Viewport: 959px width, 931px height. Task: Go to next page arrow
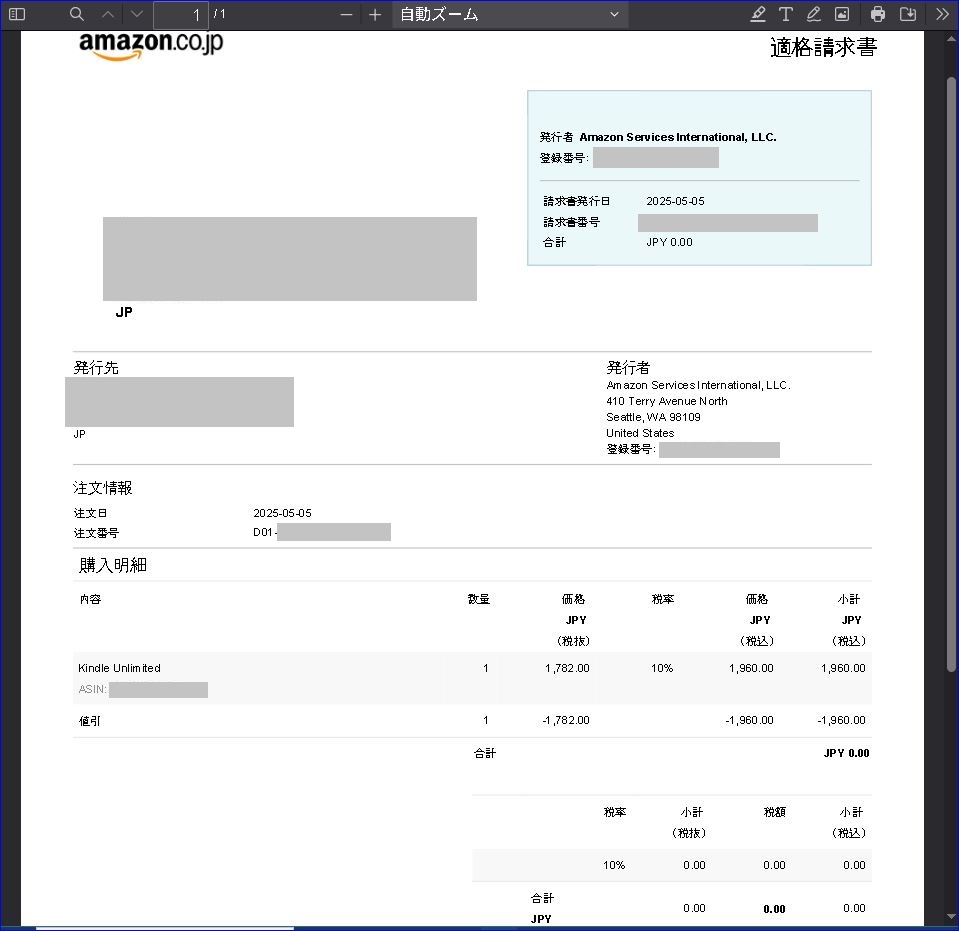137,14
